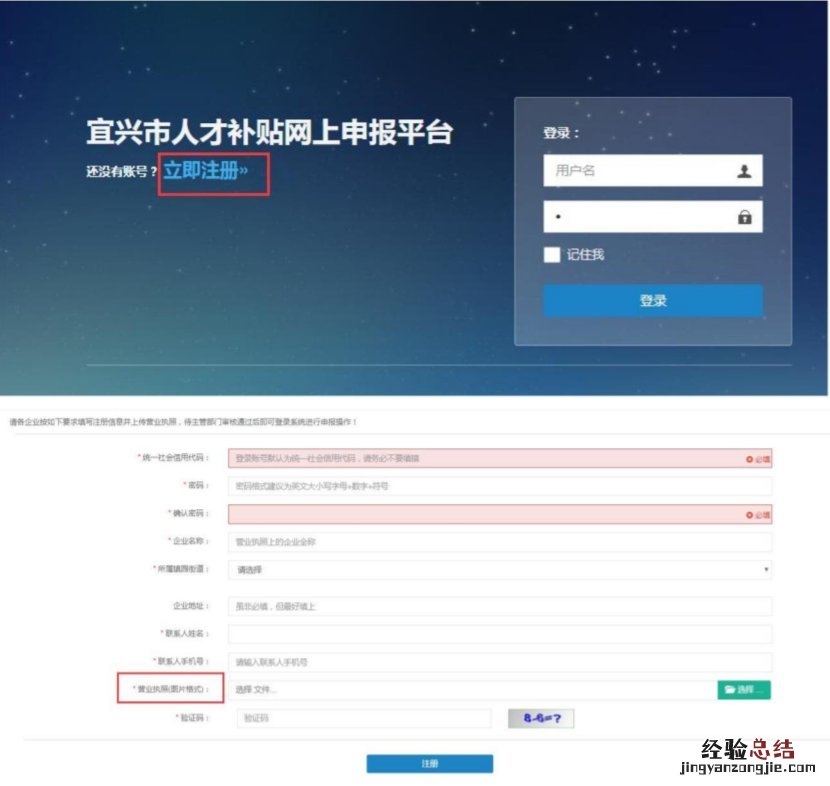This screenshot has width=830, height=786.
Task: Click the red required-field icon beside confirm password
Action: pos(749,515)
